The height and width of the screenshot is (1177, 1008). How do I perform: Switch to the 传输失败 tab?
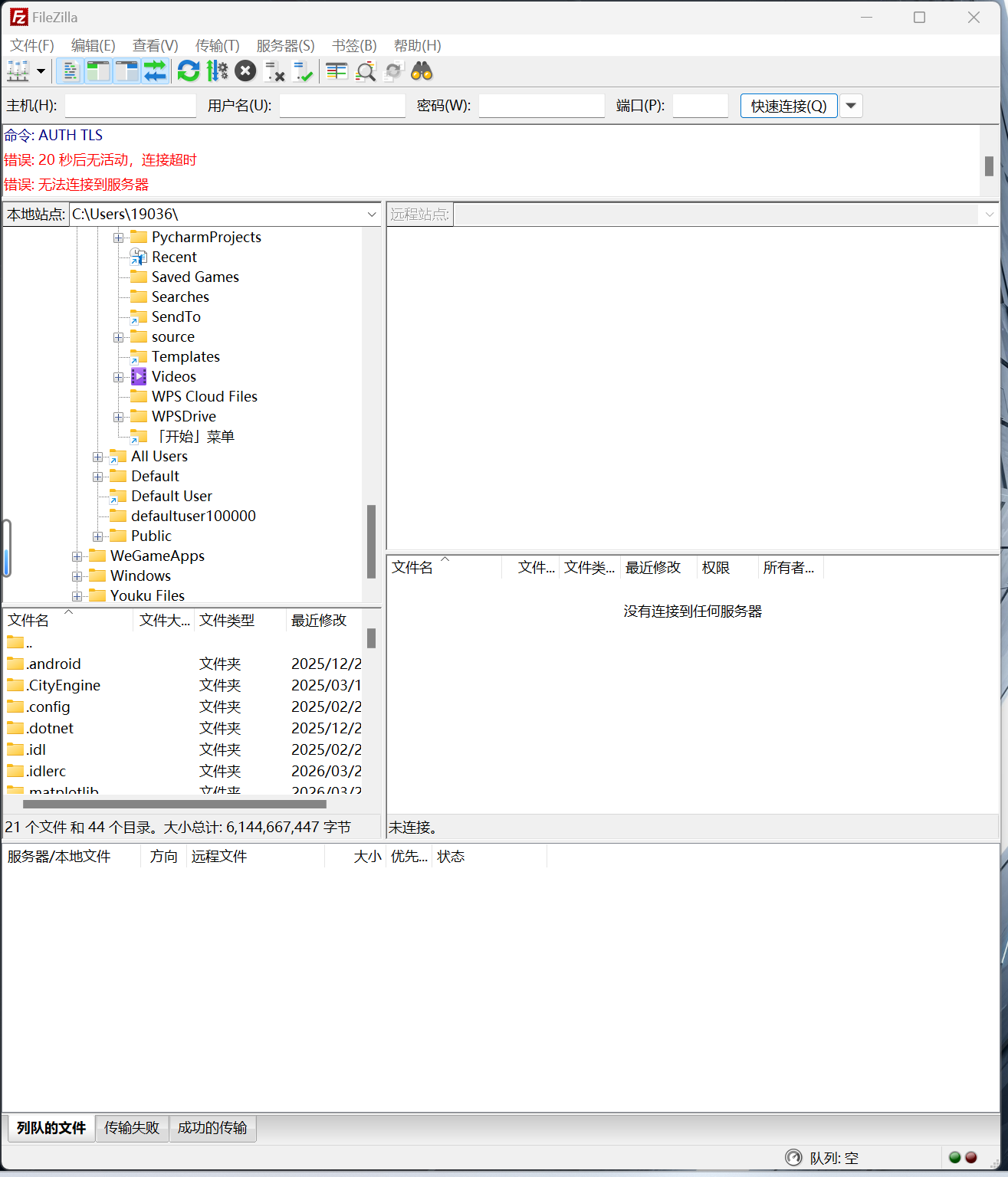coord(132,1128)
